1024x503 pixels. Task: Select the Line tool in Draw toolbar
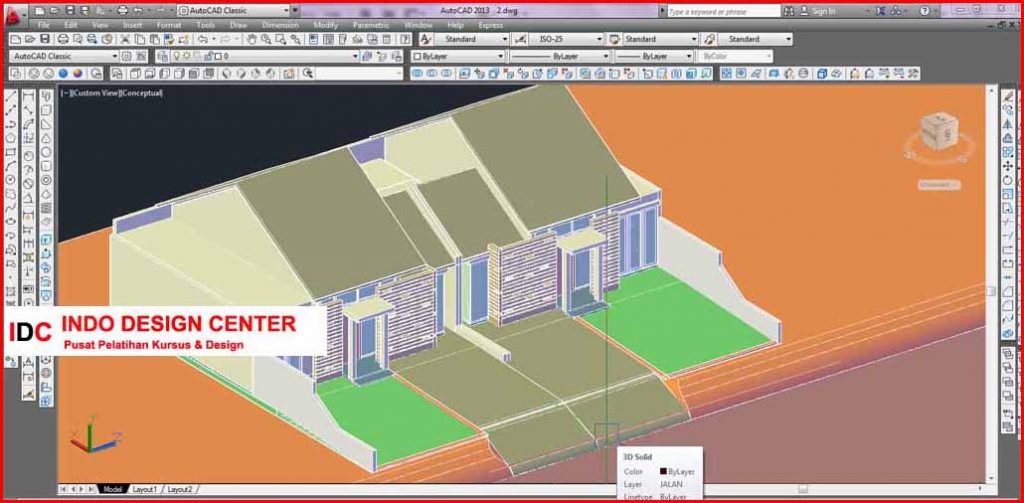10,97
